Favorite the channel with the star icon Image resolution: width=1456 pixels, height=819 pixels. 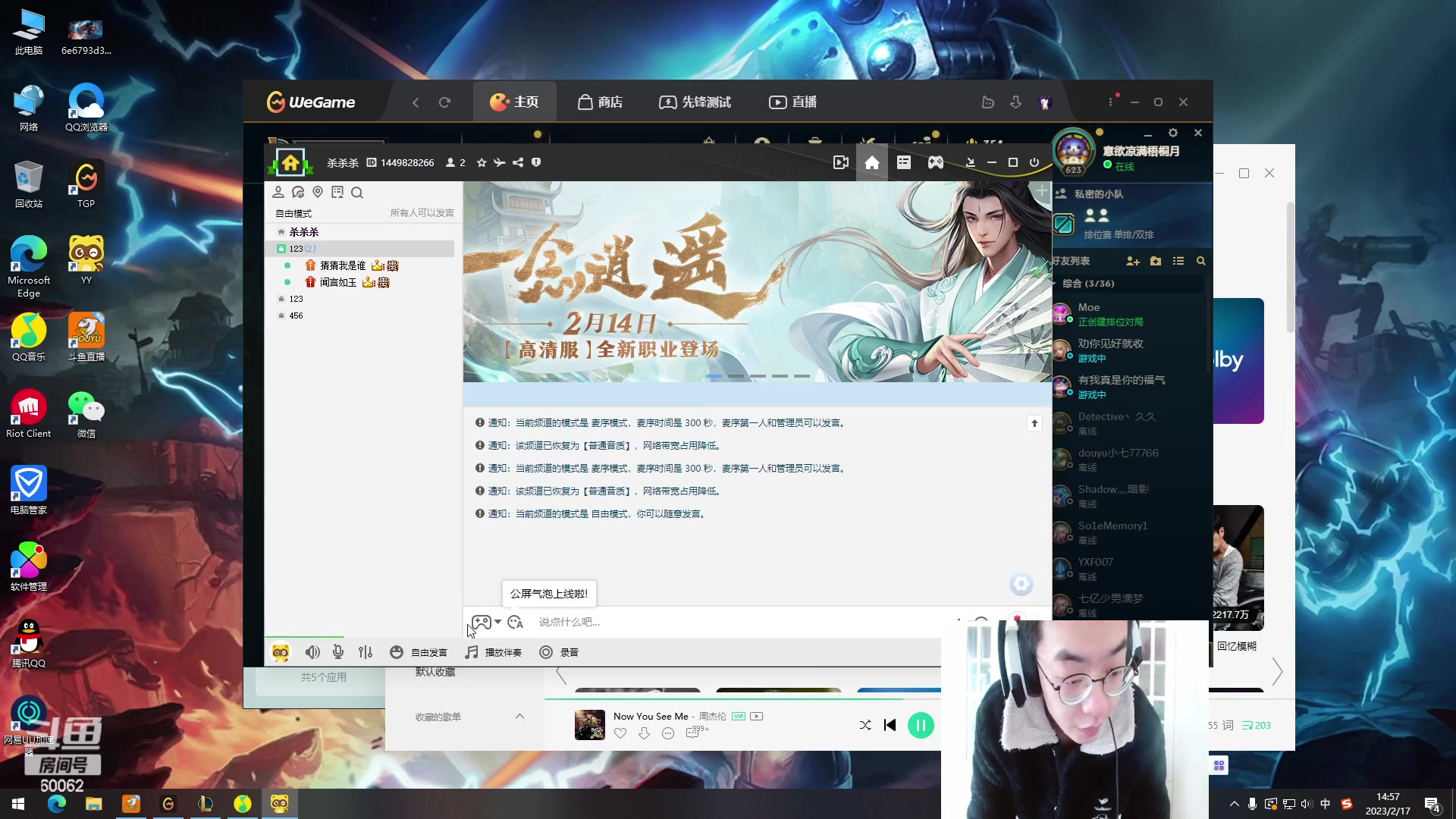pyautogui.click(x=482, y=163)
